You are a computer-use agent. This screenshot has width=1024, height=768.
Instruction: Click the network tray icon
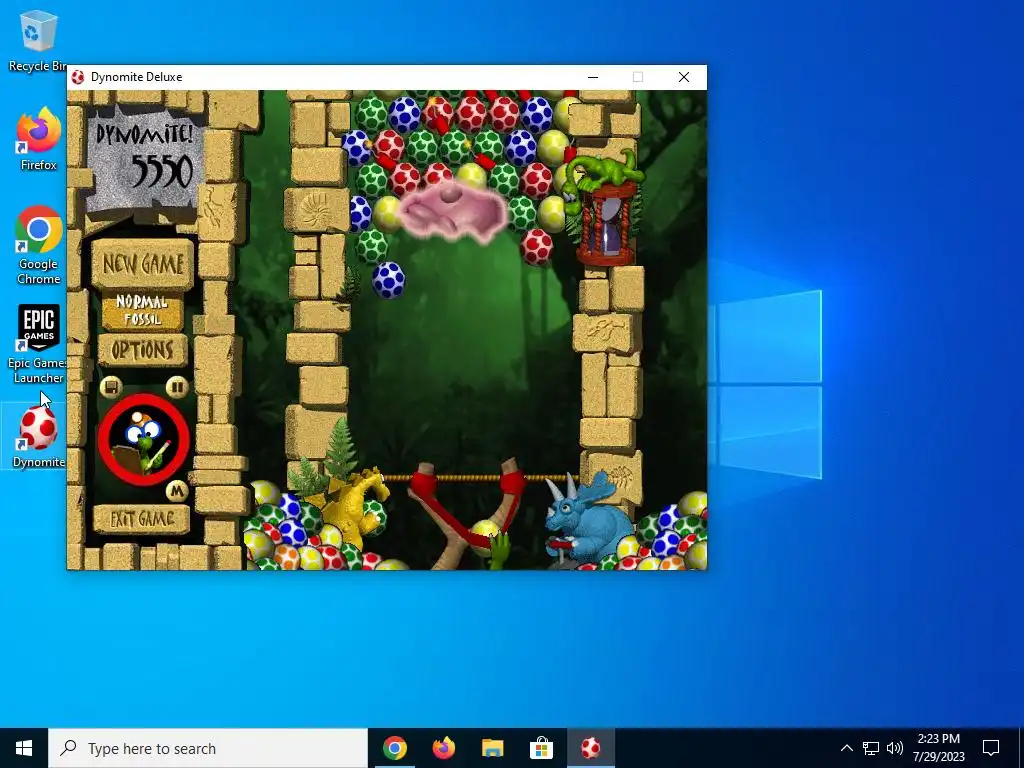pyautogui.click(x=871, y=748)
